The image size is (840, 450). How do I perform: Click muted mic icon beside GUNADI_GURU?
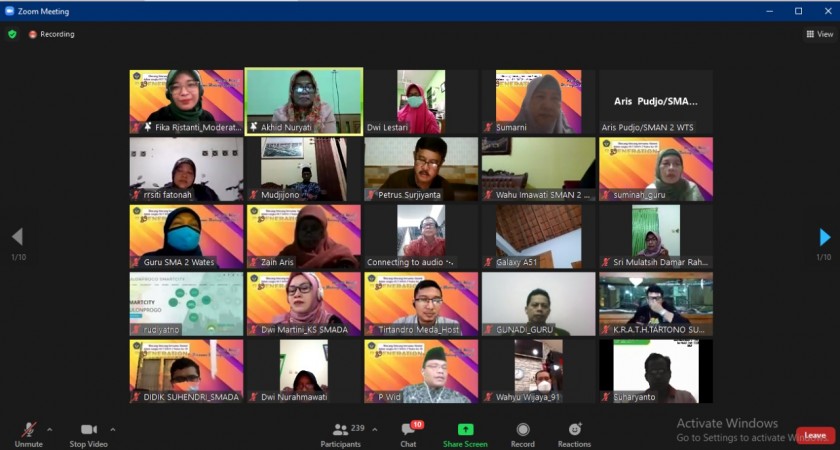[x=488, y=330]
